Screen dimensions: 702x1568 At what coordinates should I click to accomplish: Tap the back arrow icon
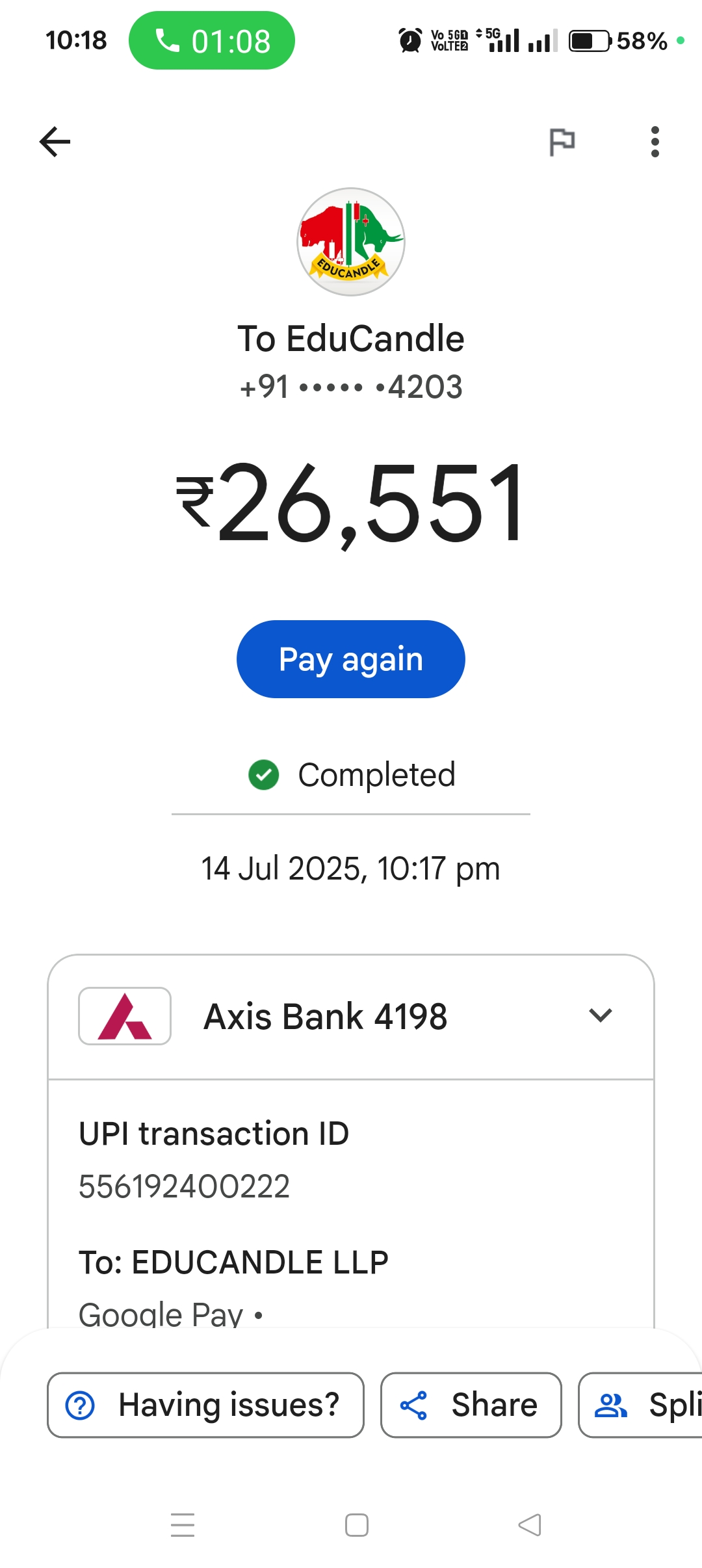tap(55, 142)
